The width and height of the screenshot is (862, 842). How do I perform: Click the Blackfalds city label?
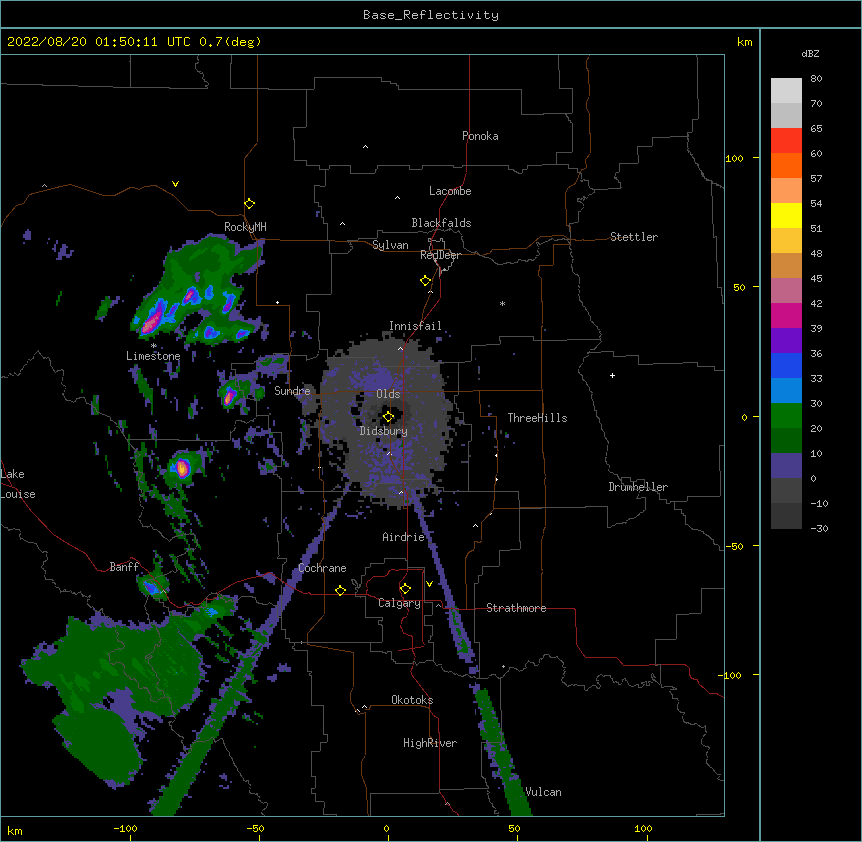(x=441, y=223)
